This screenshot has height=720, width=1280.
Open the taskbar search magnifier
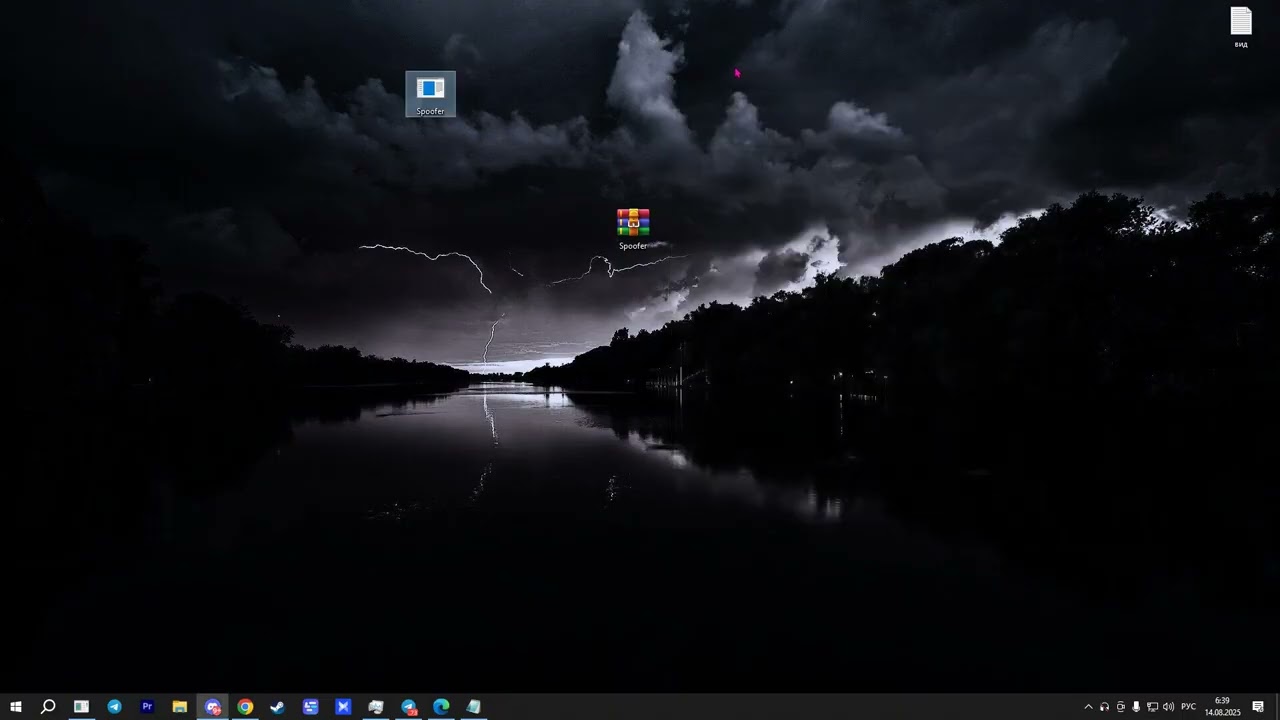(x=48, y=707)
